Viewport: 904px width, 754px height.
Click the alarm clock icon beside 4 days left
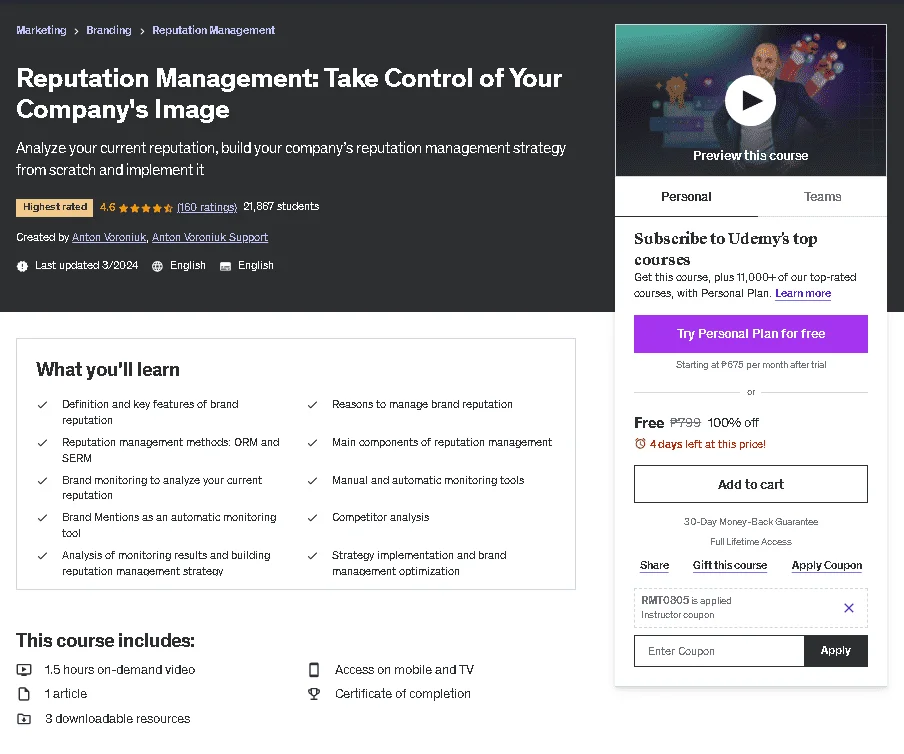point(640,443)
